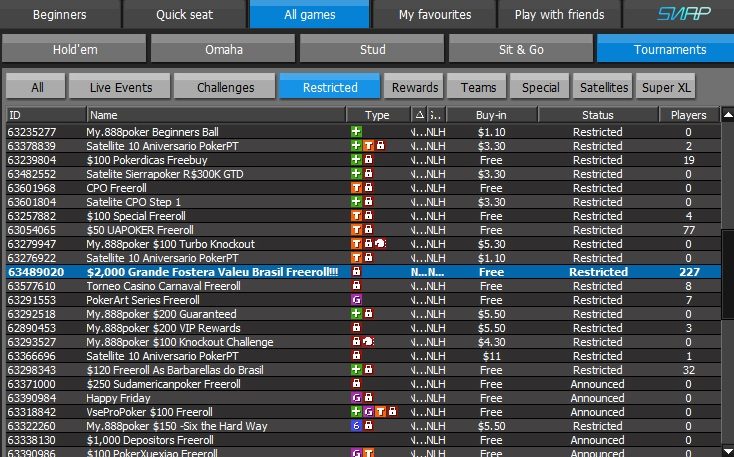The height and width of the screenshot is (457, 734).
Task: Click orange T icon in $50 UAPOKER Freeroll row
Action: click(x=356, y=229)
